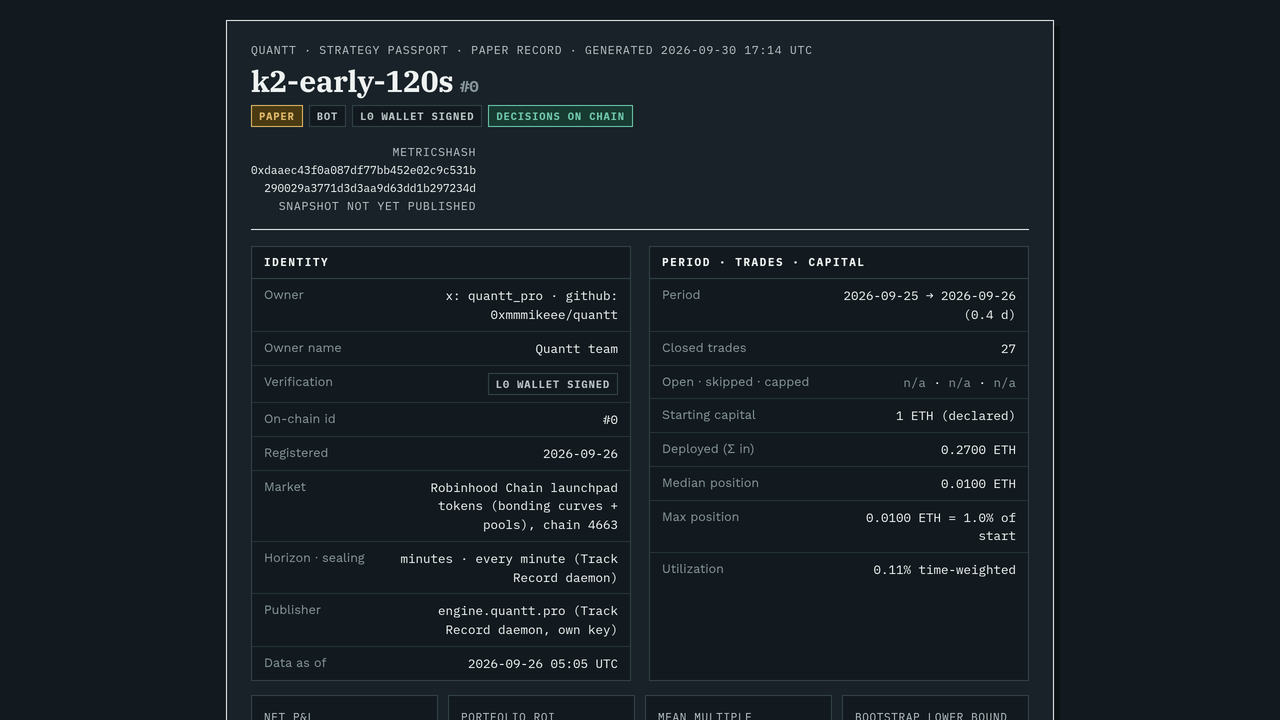Click the BOT badge under the title

[327, 116]
